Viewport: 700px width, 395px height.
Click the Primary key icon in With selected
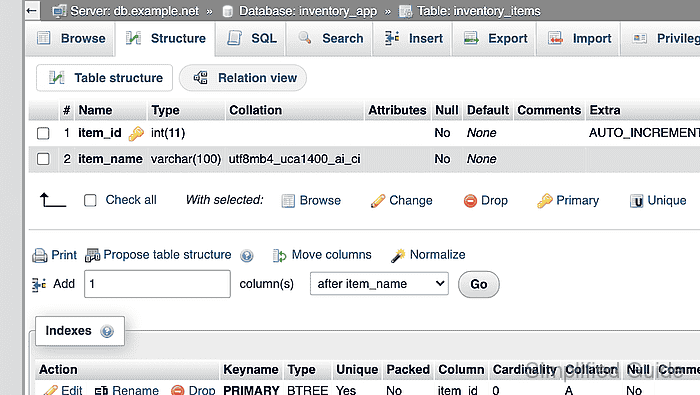545,201
